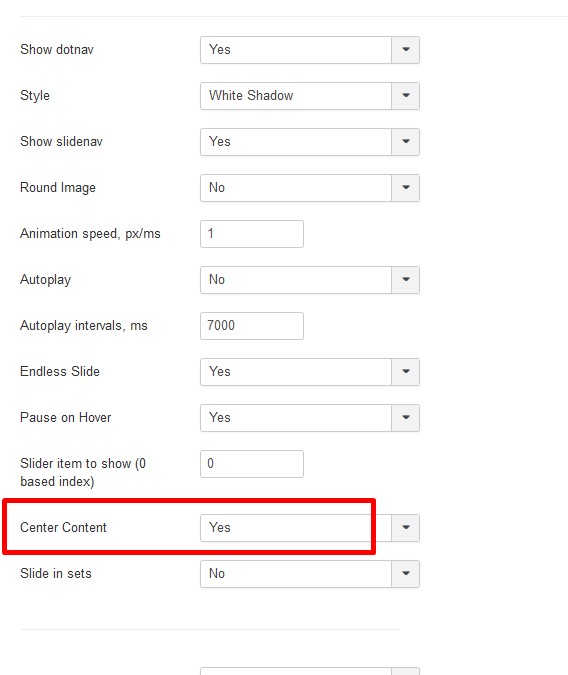The width and height of the screenshot is (568, 675).
Task: Click the Center Content arrow button
Action: point(406,528)
